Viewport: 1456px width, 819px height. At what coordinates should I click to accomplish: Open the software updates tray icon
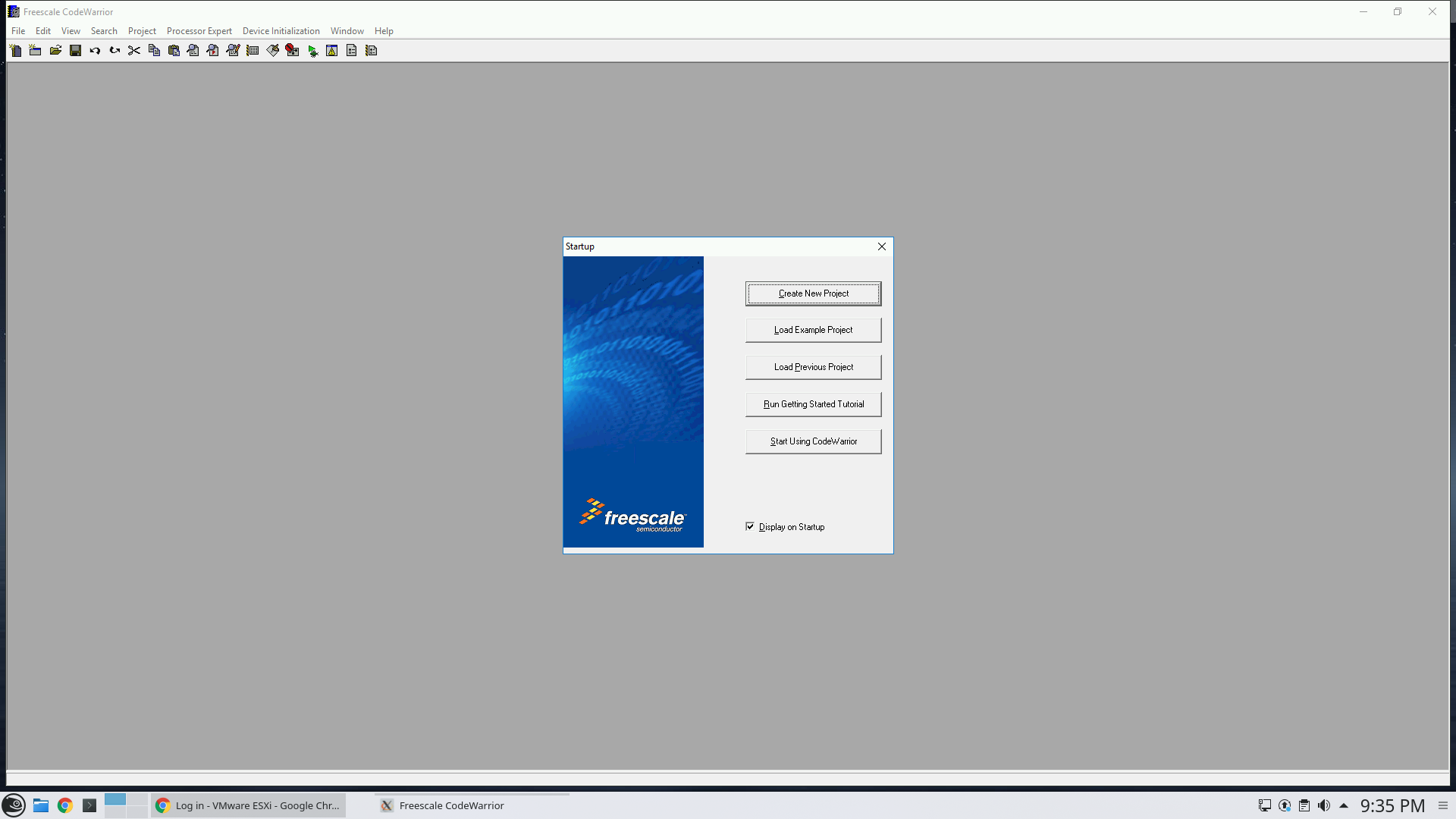1285,805
